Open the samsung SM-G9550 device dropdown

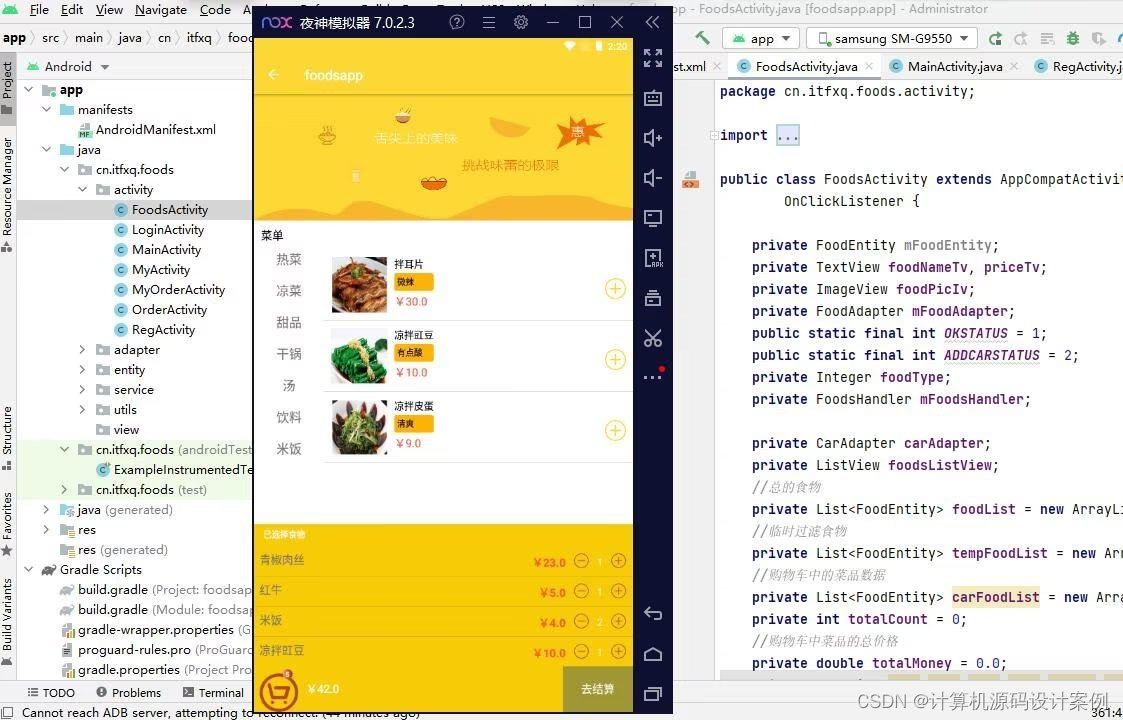pos(892,39)
